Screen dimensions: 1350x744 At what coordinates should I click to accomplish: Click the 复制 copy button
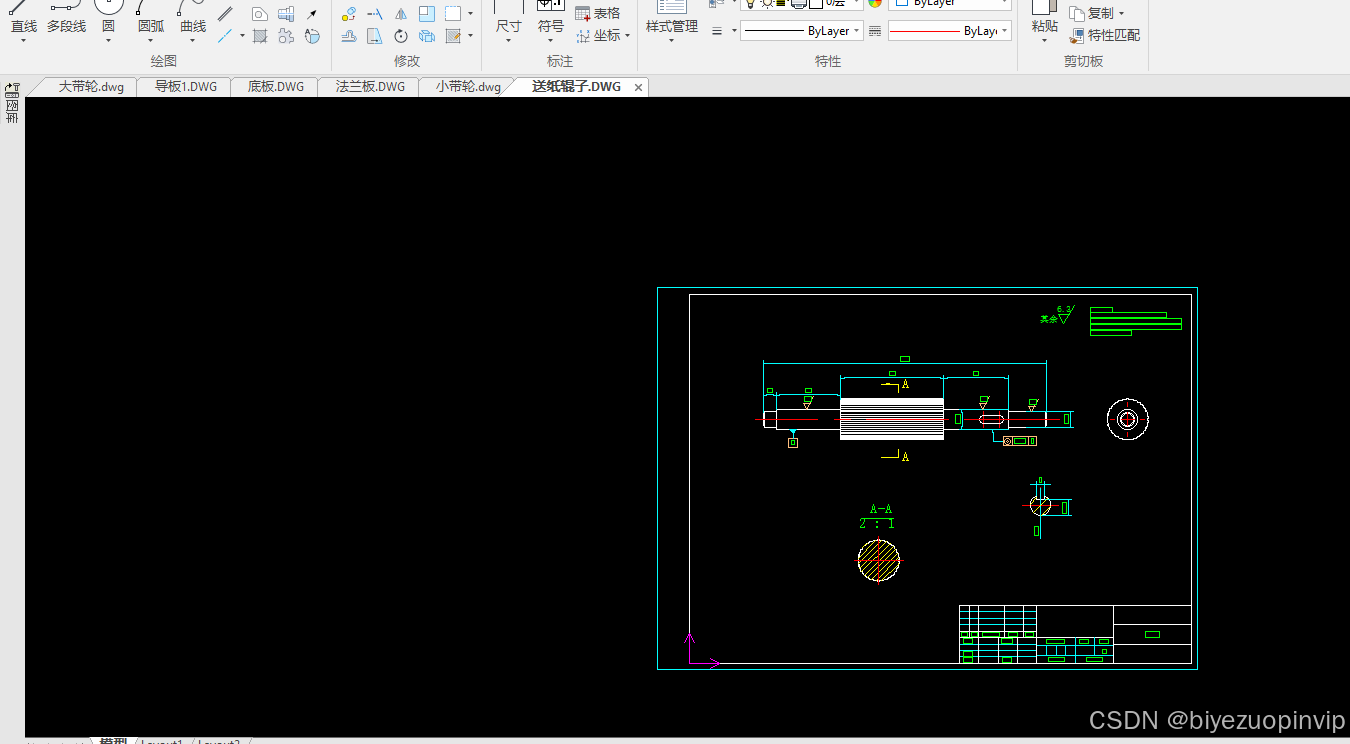[x=1093, y=14]
